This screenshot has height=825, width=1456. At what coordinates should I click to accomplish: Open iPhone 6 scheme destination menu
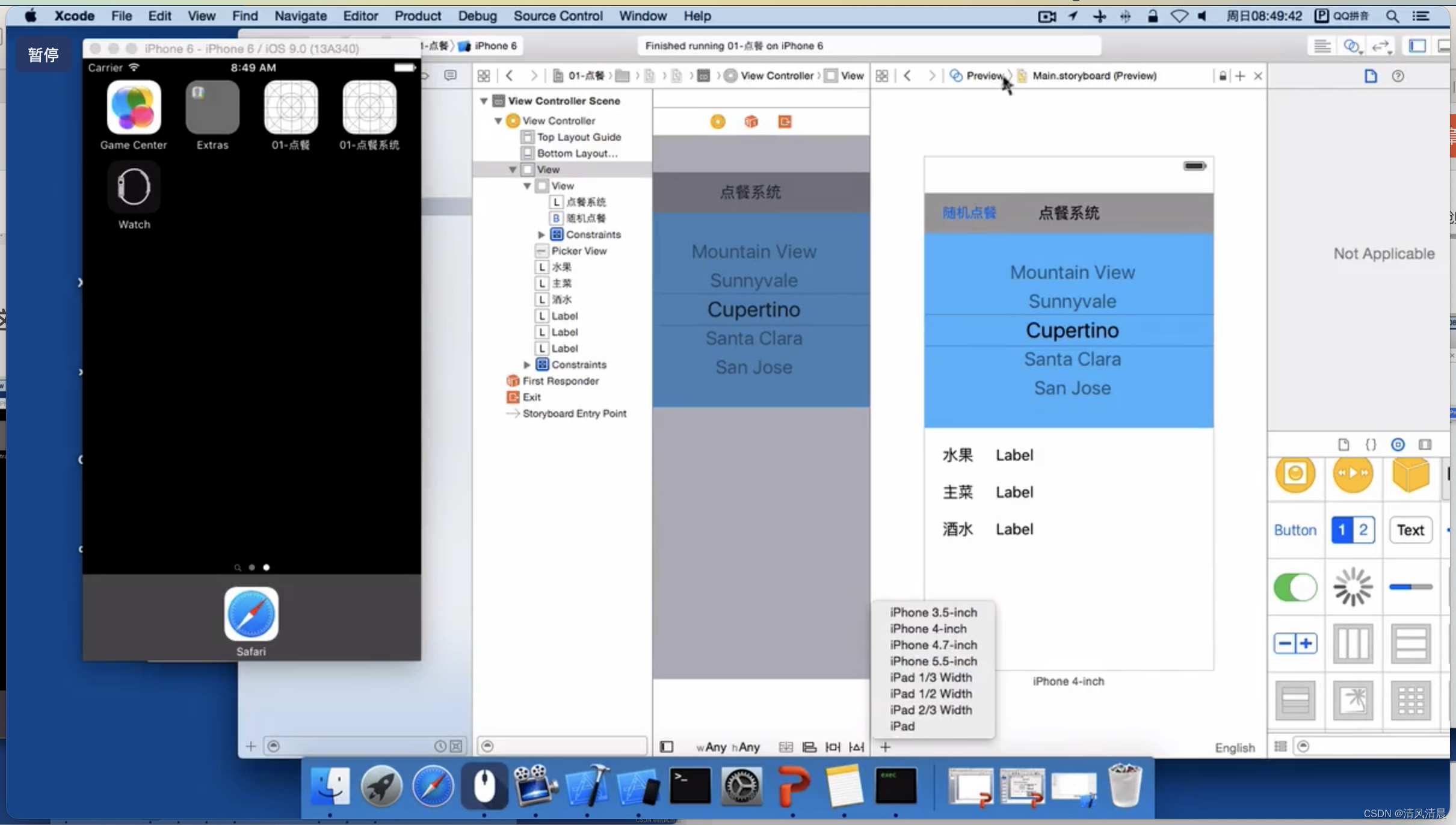[x=489, y=46]
